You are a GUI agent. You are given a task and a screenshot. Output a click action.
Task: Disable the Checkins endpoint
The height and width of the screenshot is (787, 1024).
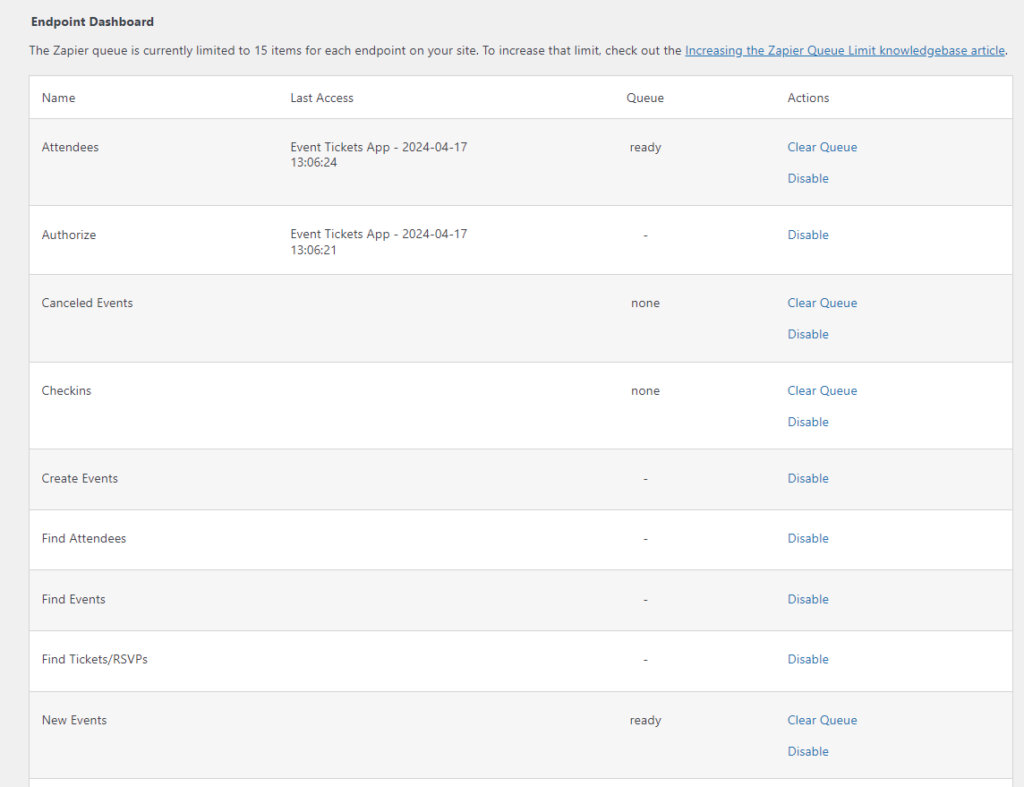808,421
